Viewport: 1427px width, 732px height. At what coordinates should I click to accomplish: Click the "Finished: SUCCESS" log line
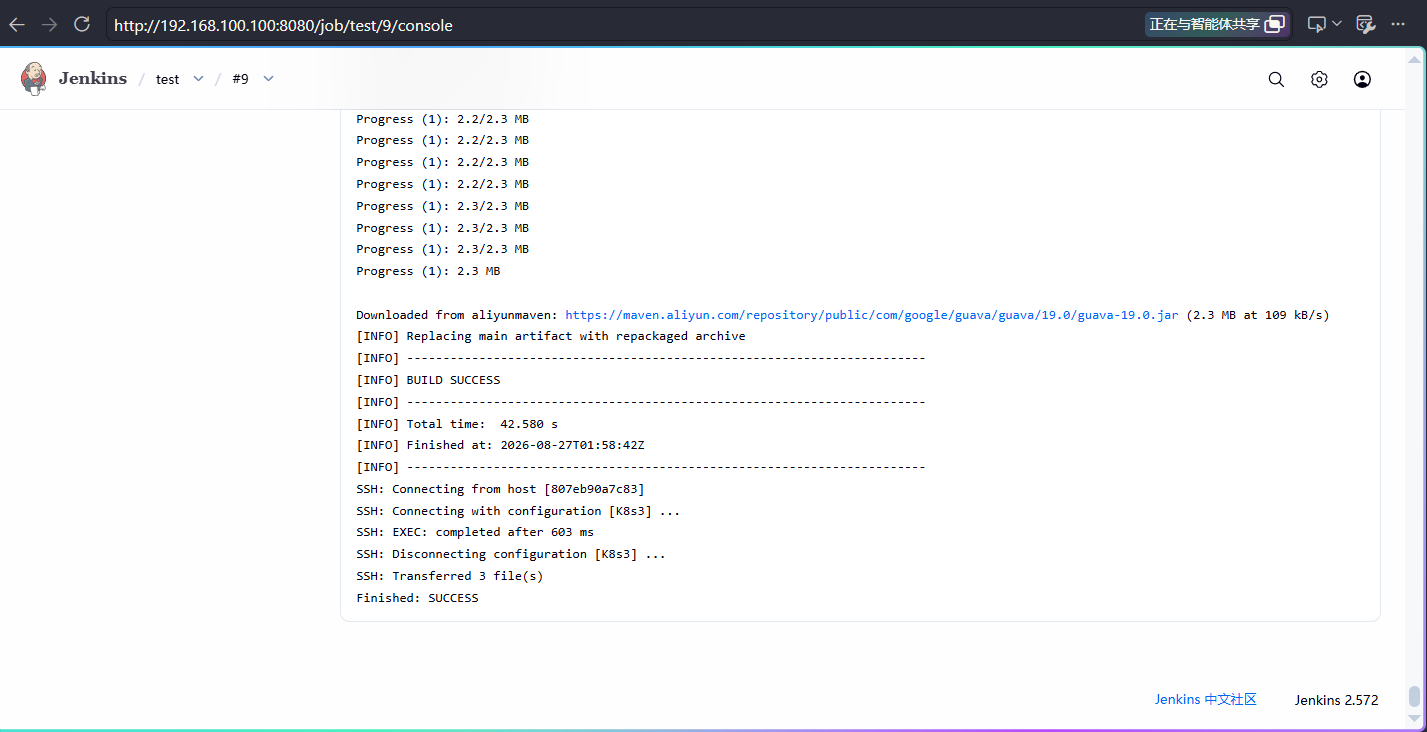(417, 598)
